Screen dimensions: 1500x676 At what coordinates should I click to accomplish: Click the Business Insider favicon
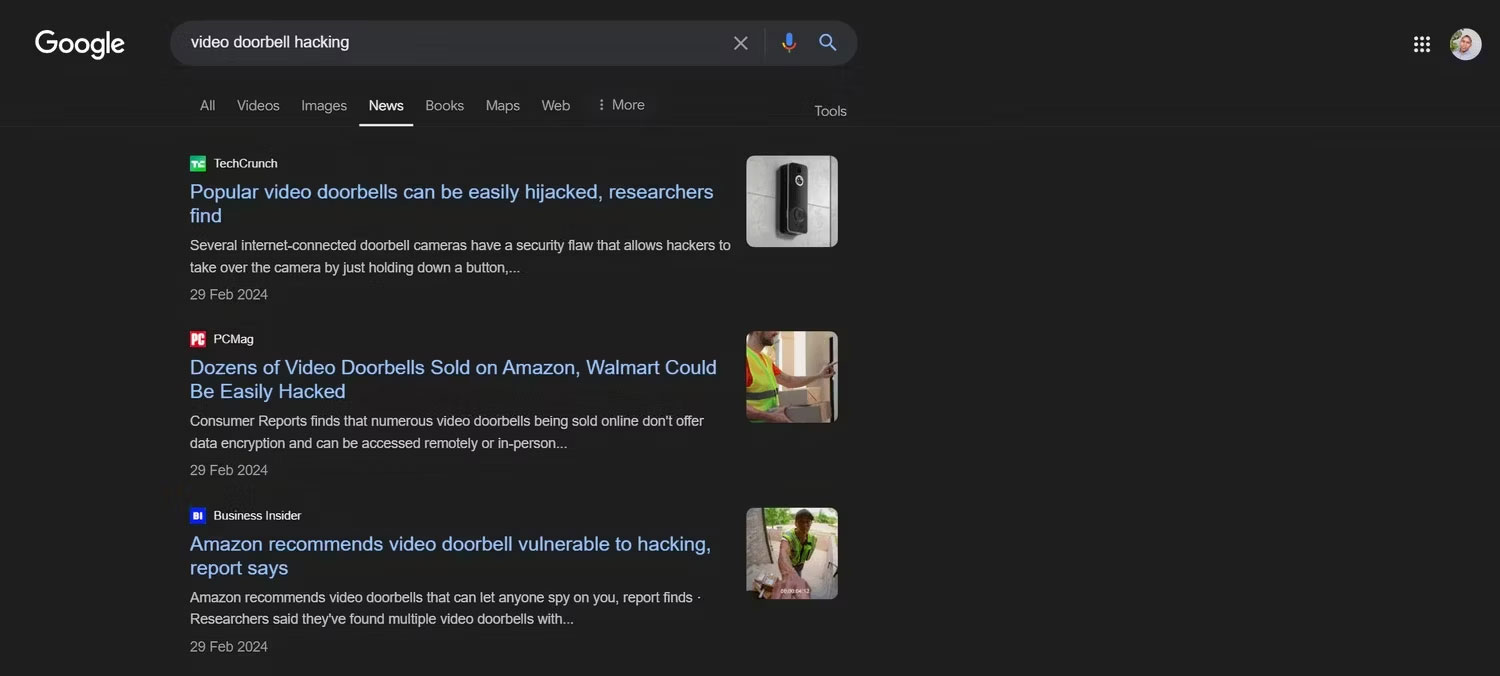pyautogui.click(x=198, y=515)
